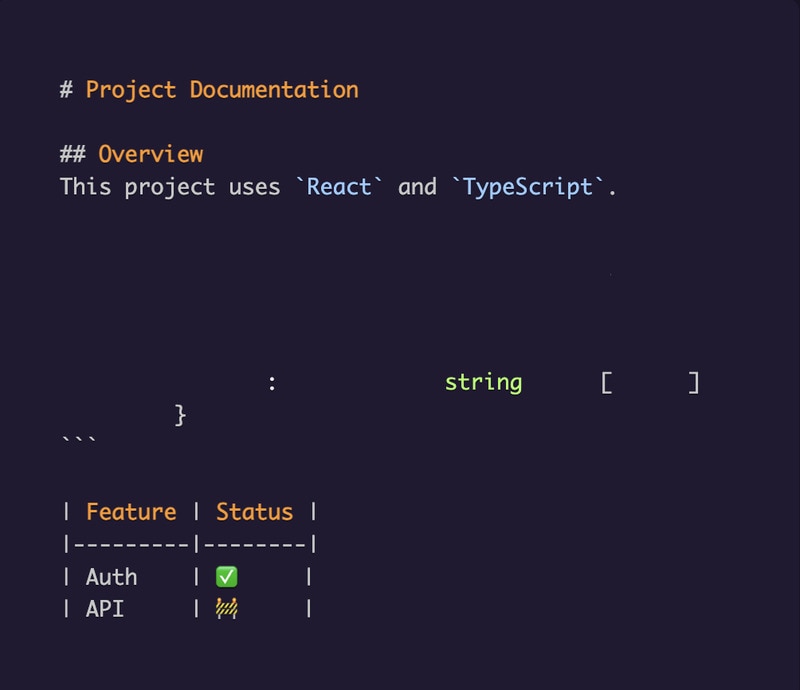Click the React inline code word
The width and height of the screenshot is (800, 690).
coord(340,186)
